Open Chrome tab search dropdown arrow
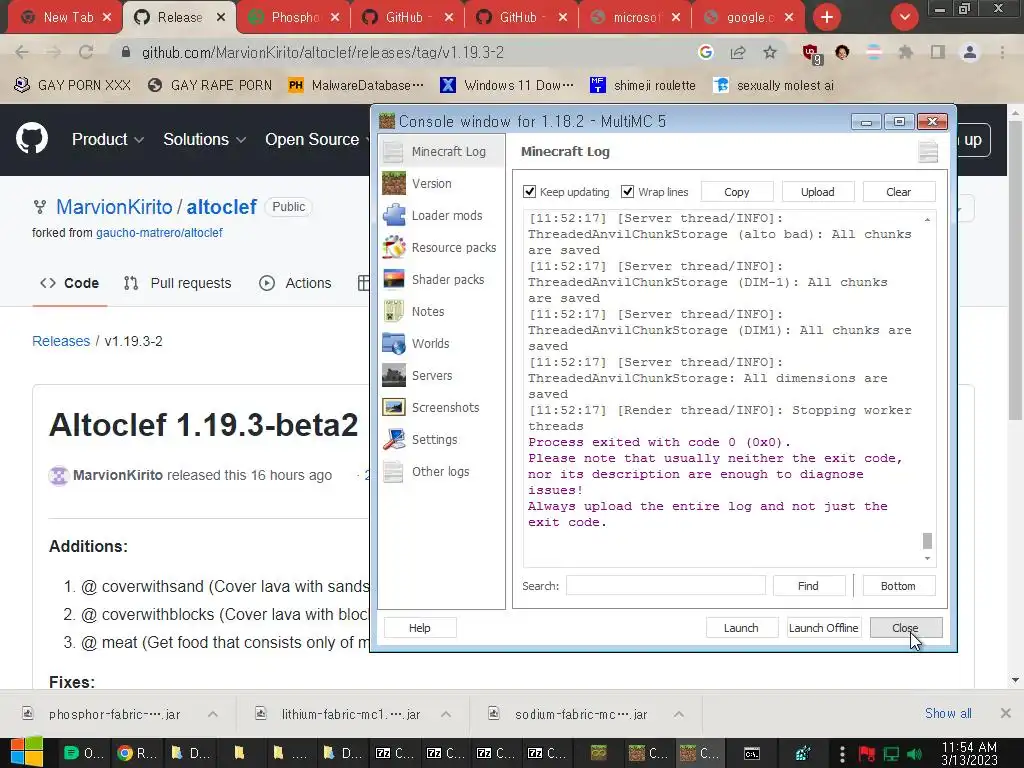Viewport: 1024px width, 768px height. [x=904, y=17]
